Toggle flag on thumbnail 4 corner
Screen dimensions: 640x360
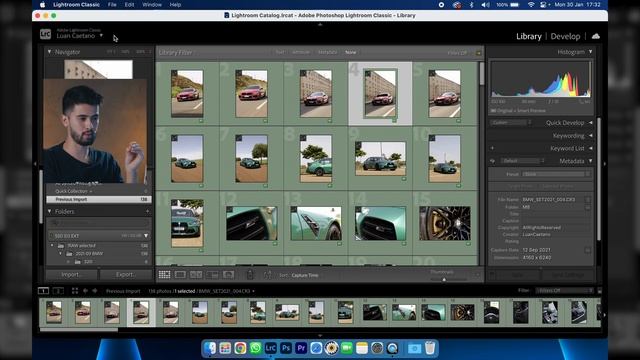[368, 74]
